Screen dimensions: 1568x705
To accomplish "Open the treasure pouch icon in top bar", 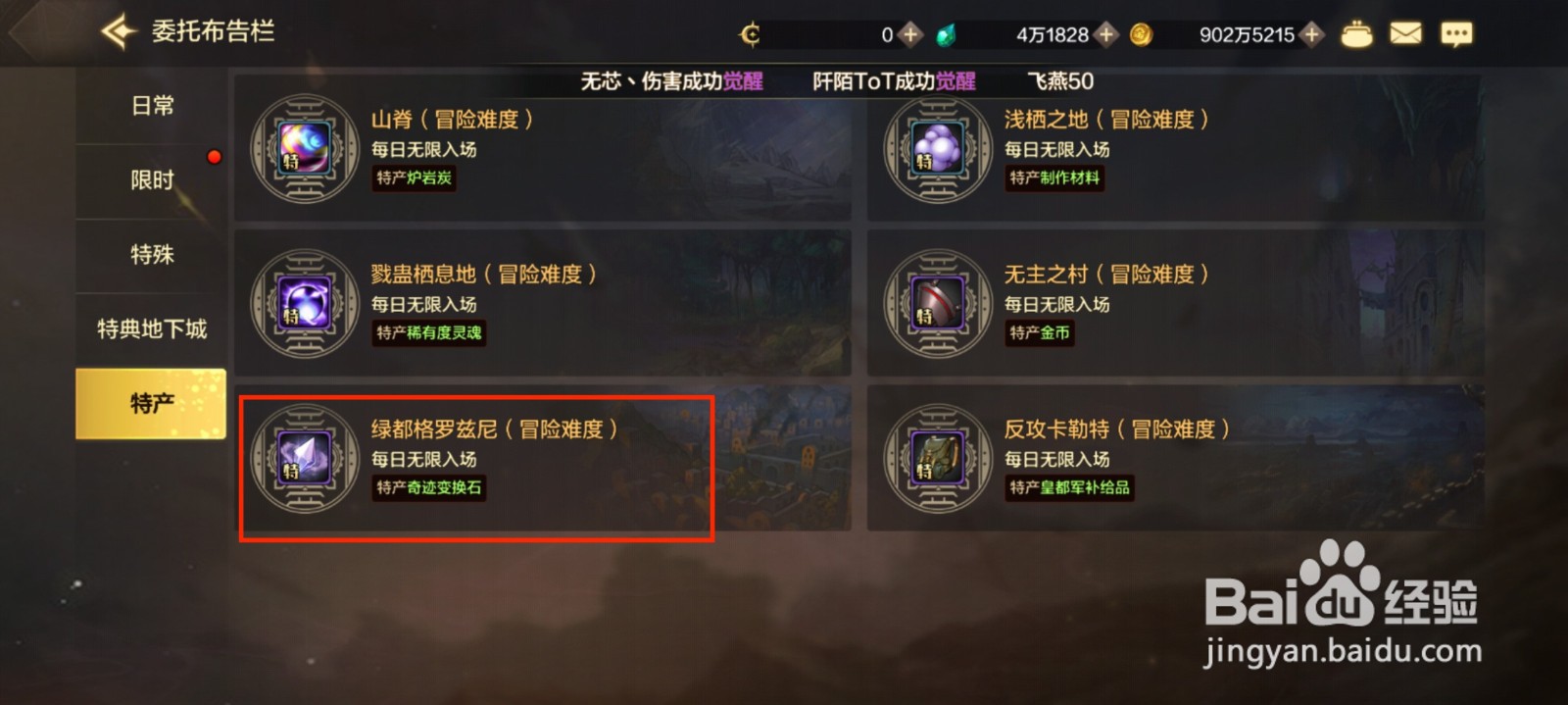I will click(1356, 35).
